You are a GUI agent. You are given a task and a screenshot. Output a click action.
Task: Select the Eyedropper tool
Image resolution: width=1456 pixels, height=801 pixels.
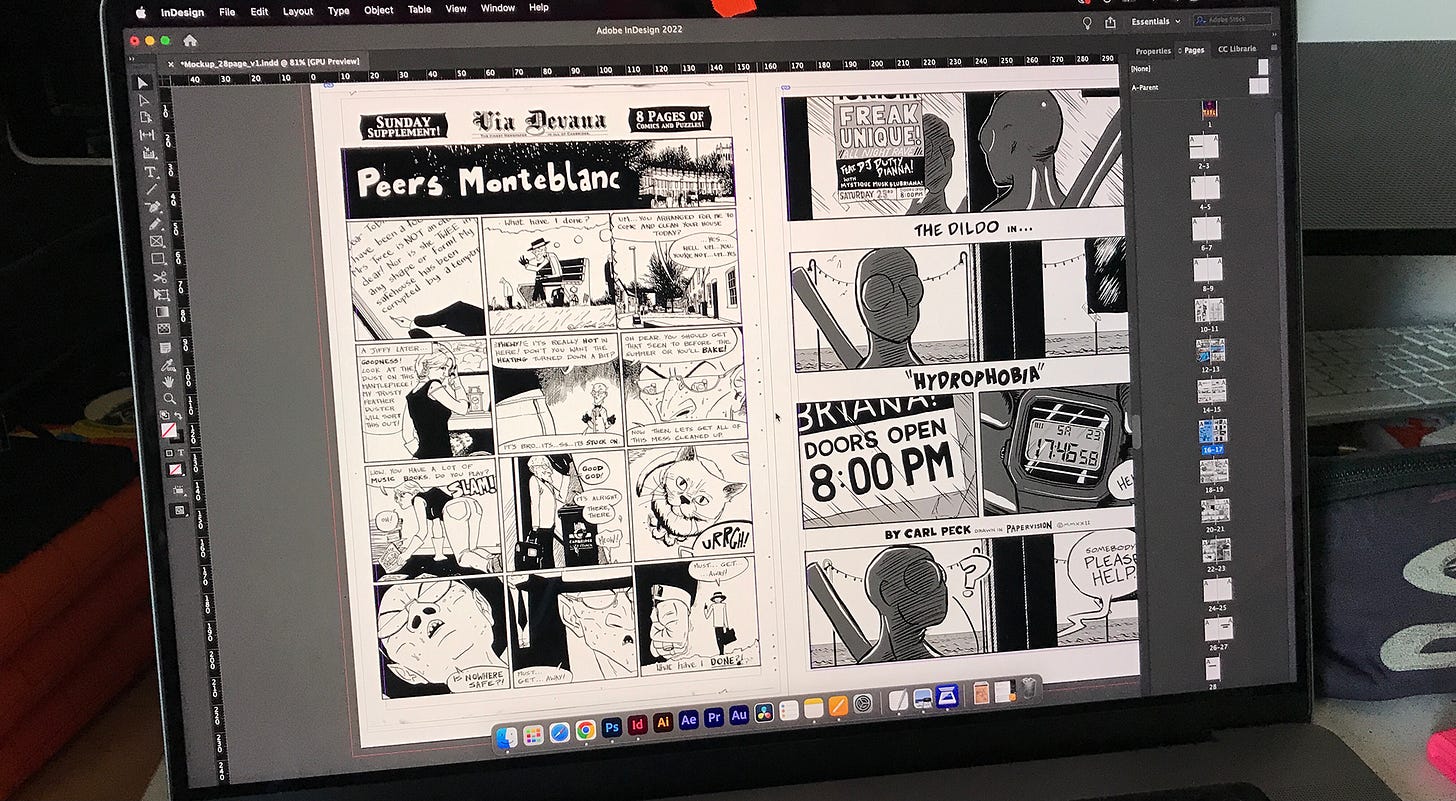167,366
